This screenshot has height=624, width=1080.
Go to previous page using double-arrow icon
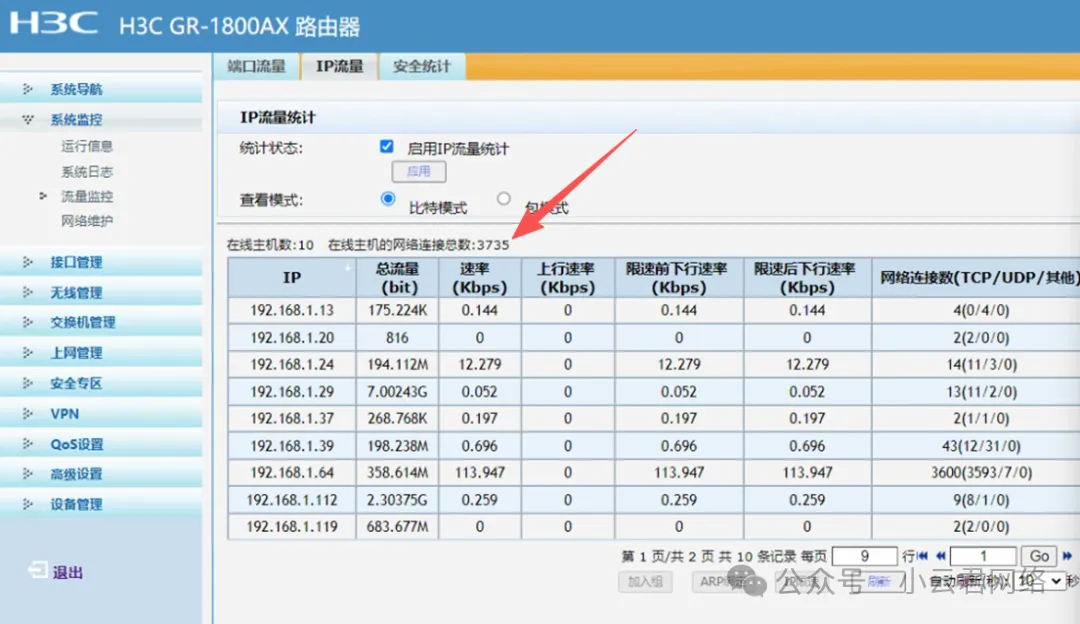(940, 556)
